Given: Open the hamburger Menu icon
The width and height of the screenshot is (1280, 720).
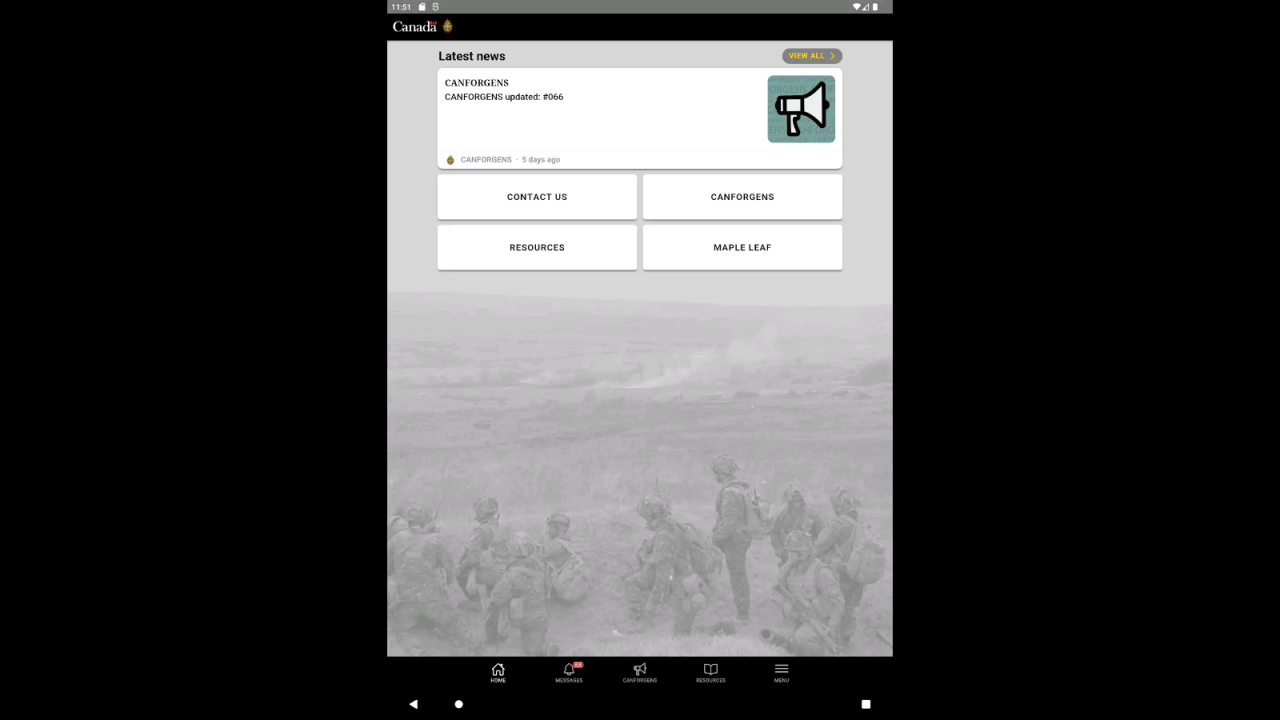Looking at the screenshot, I should [781, 669].
